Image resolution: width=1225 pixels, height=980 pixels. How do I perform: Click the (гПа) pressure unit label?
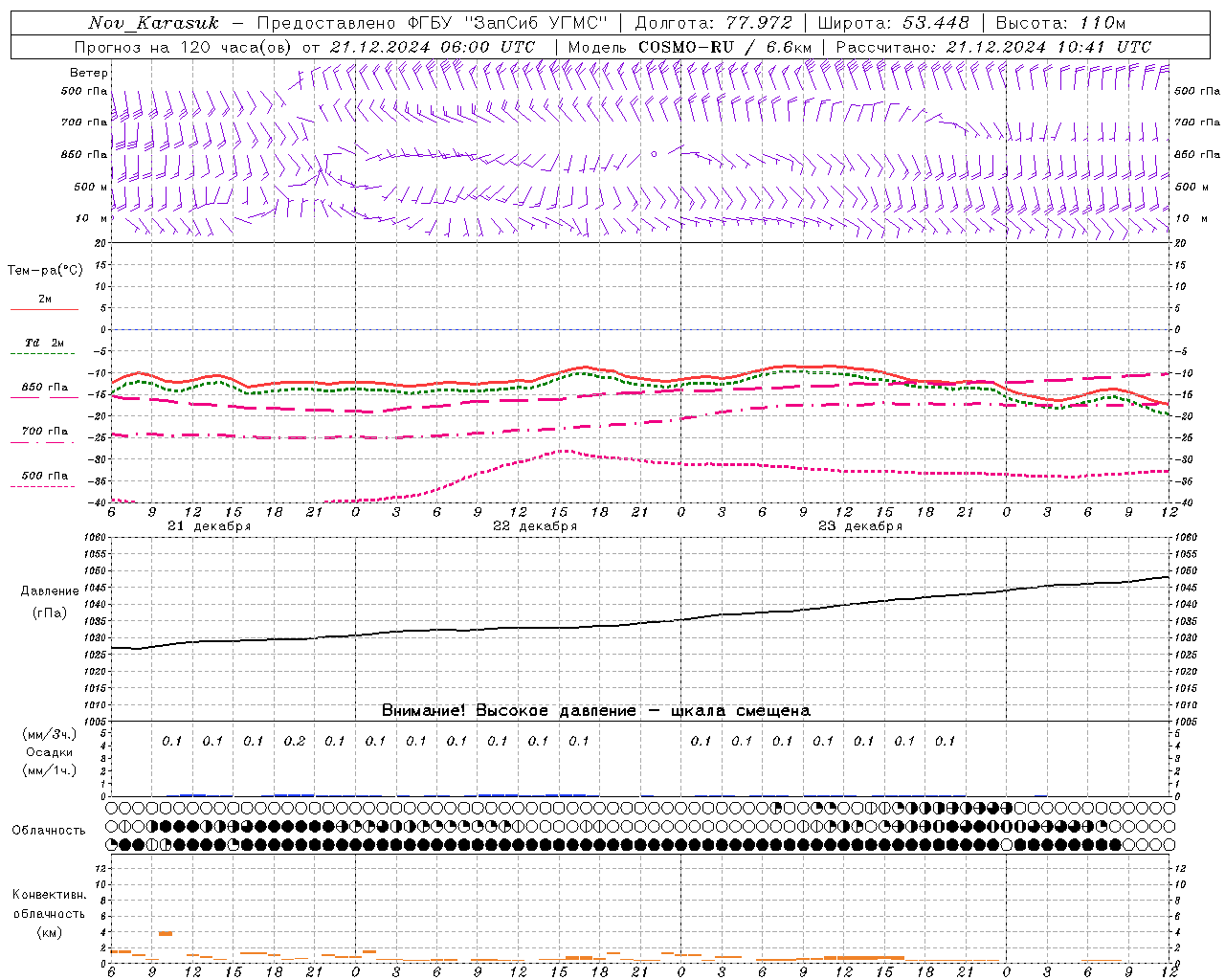click(49, 612)
